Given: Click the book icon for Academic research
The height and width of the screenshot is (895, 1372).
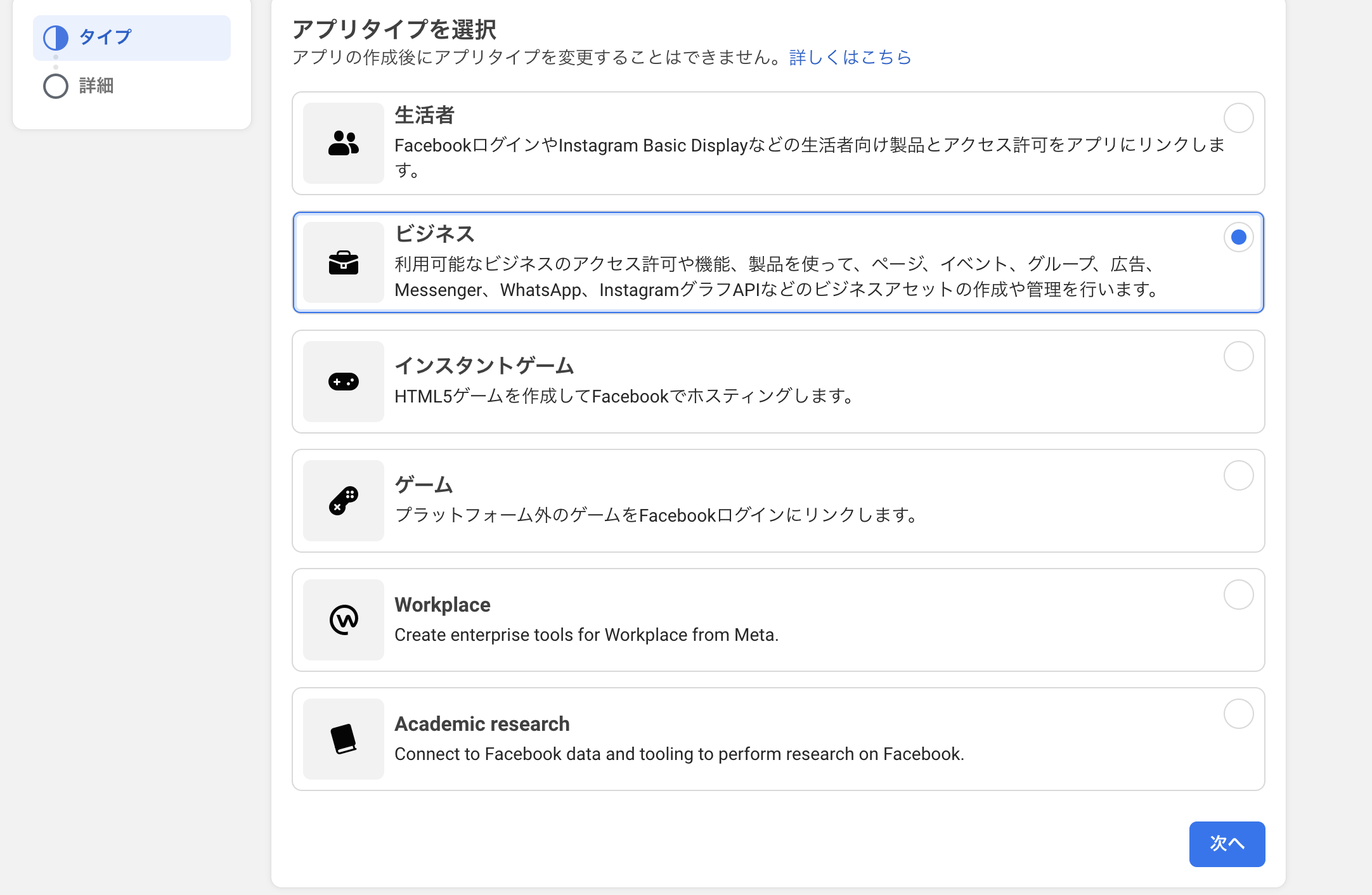Looking at the screenshot, I should (x=344, y=739).
